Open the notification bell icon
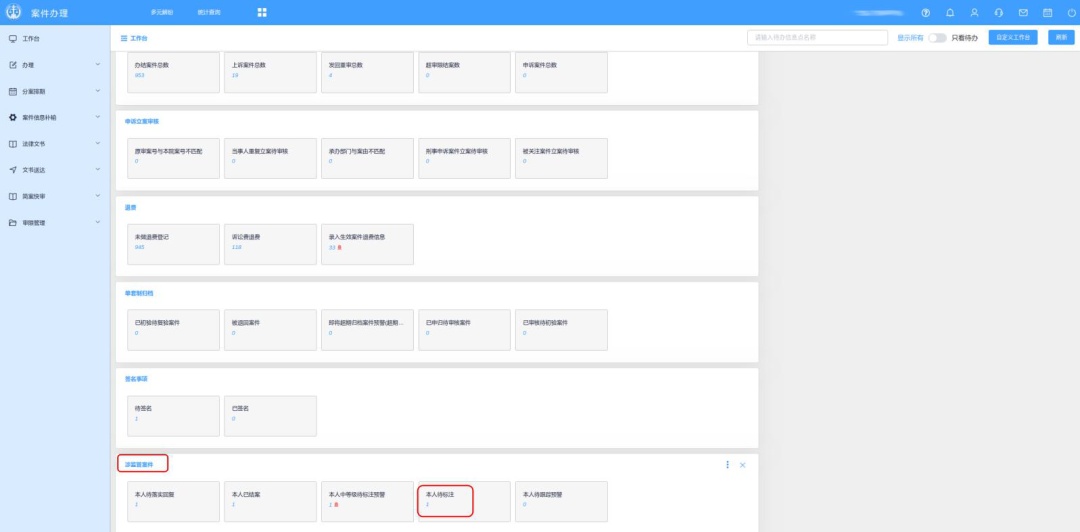Screen dimensions: 1080x532 click(949, 12)
